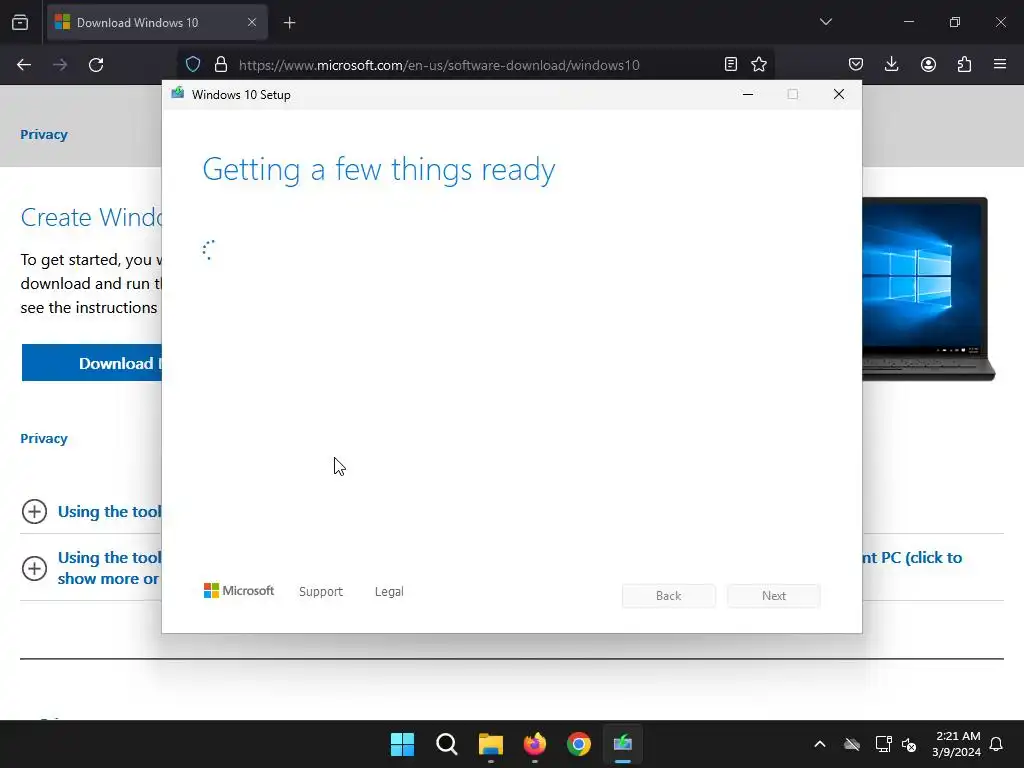Click the browser forward arrow

pyautogui.click(x=60, y=65)
